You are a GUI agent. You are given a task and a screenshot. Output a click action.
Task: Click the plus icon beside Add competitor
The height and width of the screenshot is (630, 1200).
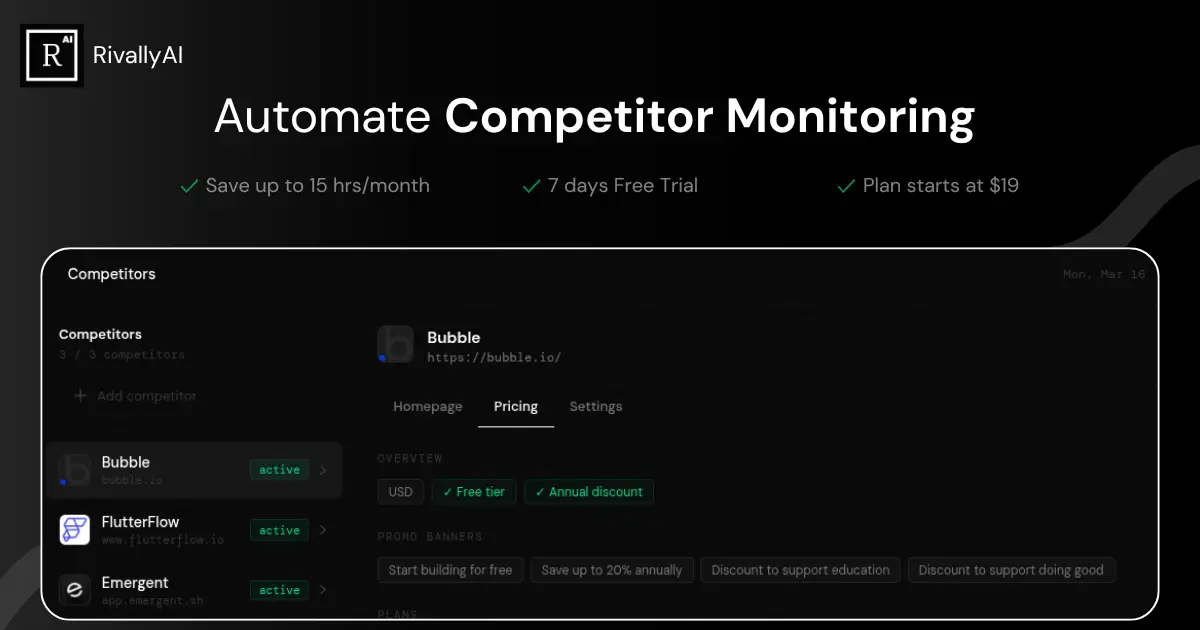click(x=81, y=396)
